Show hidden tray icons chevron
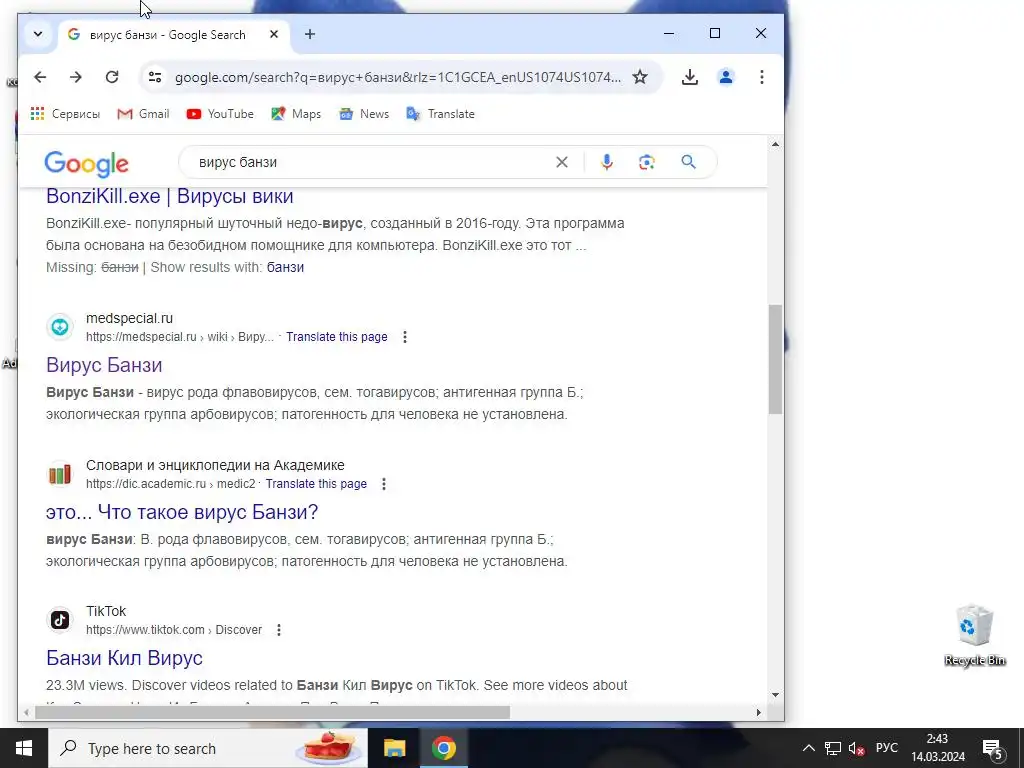 pyautogui.click(x=808, y=748)
